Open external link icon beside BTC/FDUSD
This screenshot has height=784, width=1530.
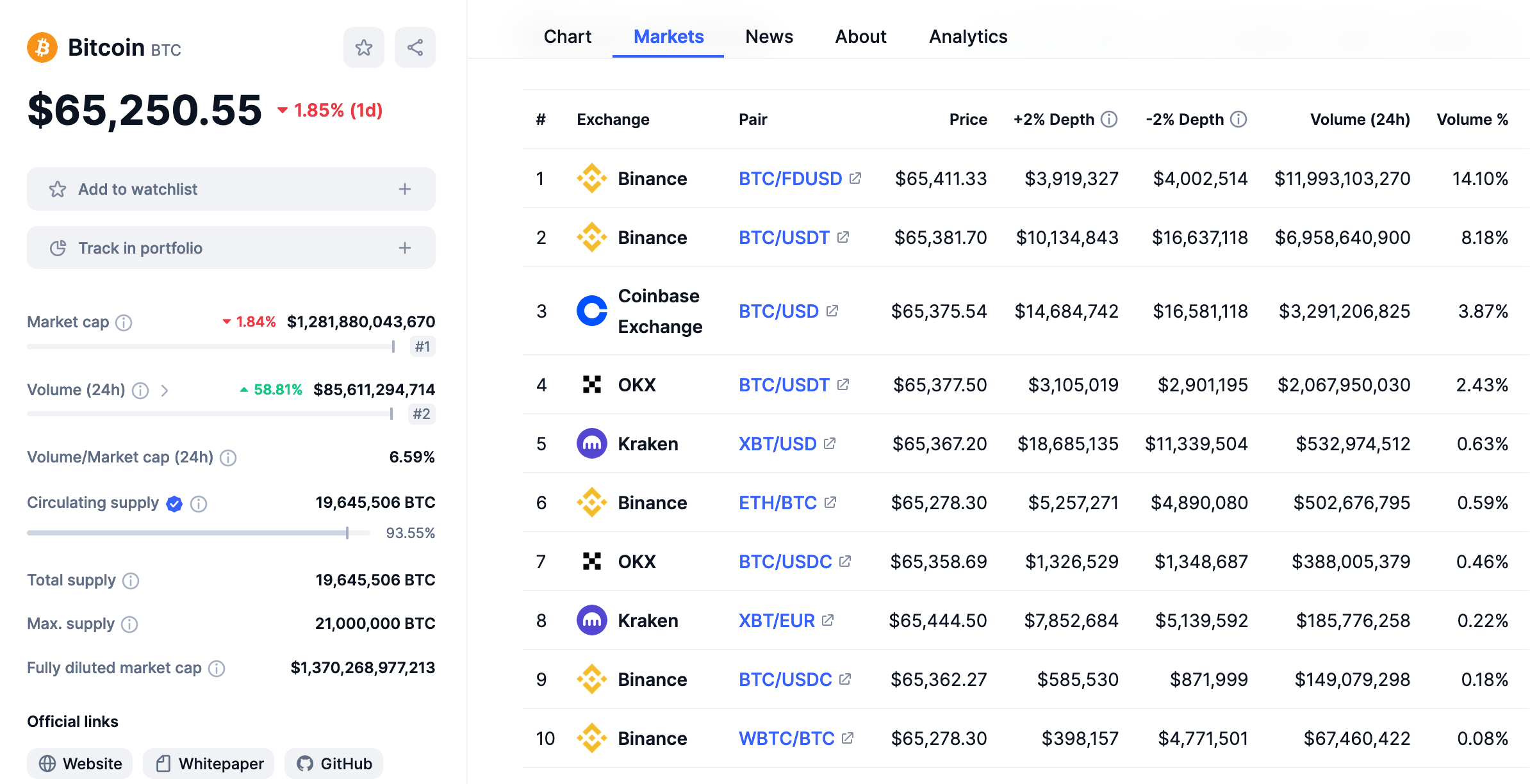pyautogui.click(x=855, y=178)
